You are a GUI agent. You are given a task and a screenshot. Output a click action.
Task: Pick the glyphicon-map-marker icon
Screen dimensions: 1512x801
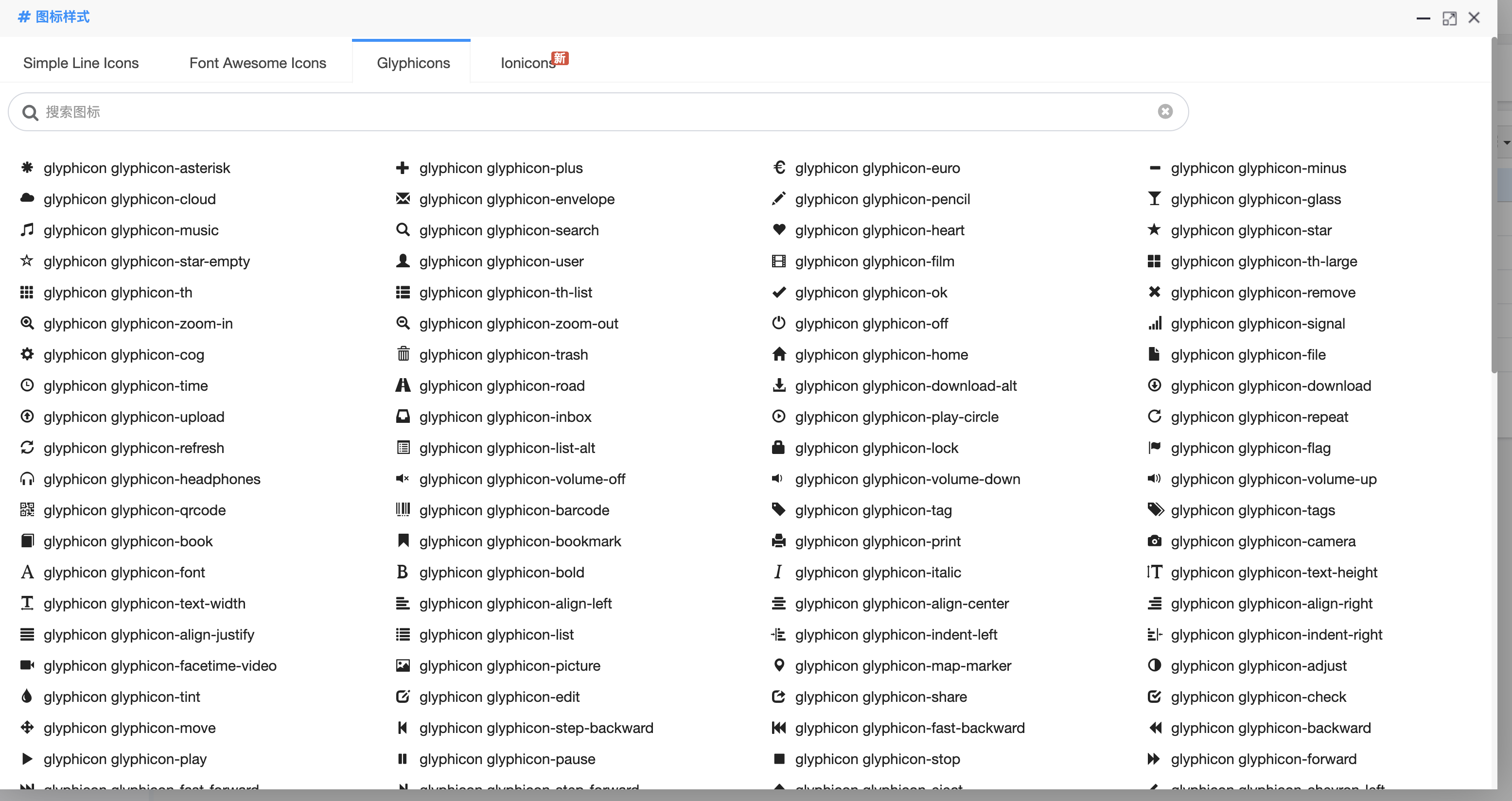tap(778, 665)
